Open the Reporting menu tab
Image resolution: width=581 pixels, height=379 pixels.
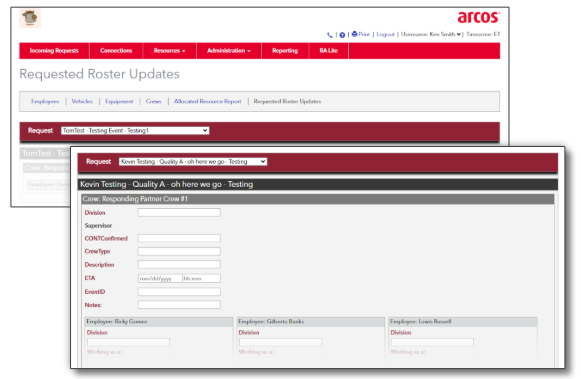pos(285,51)
